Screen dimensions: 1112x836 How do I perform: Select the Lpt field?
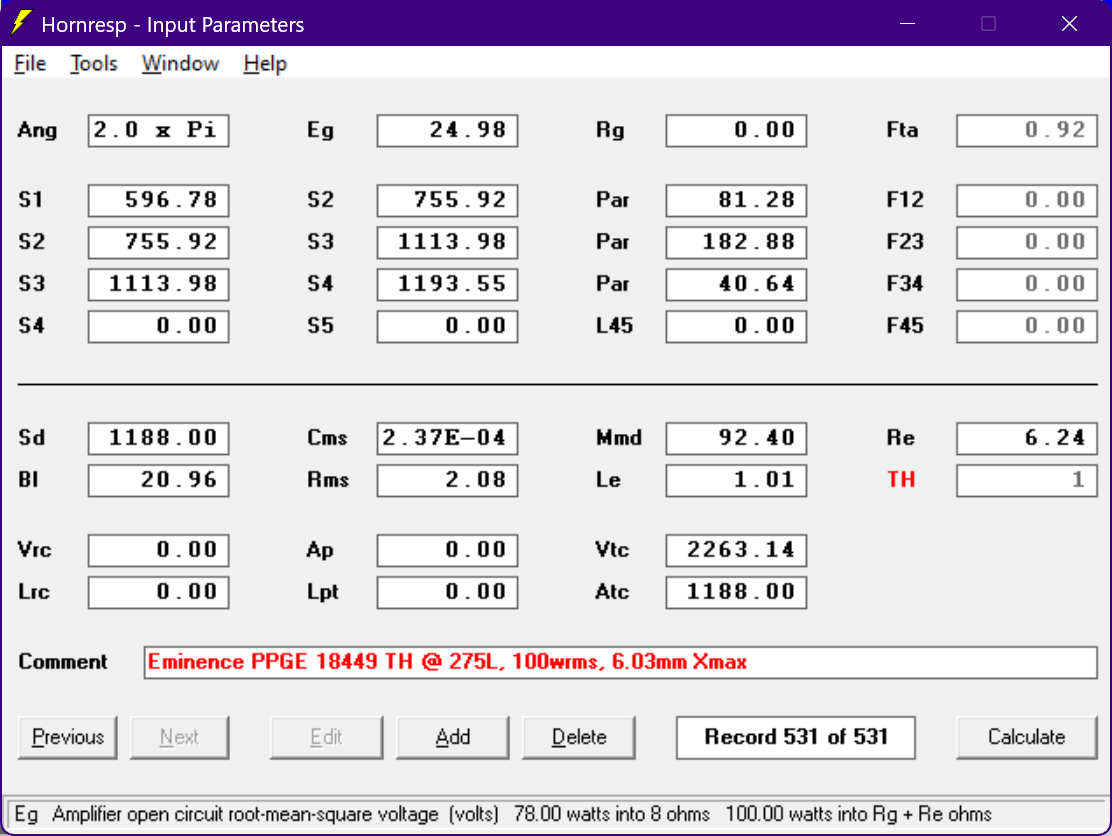447,592
